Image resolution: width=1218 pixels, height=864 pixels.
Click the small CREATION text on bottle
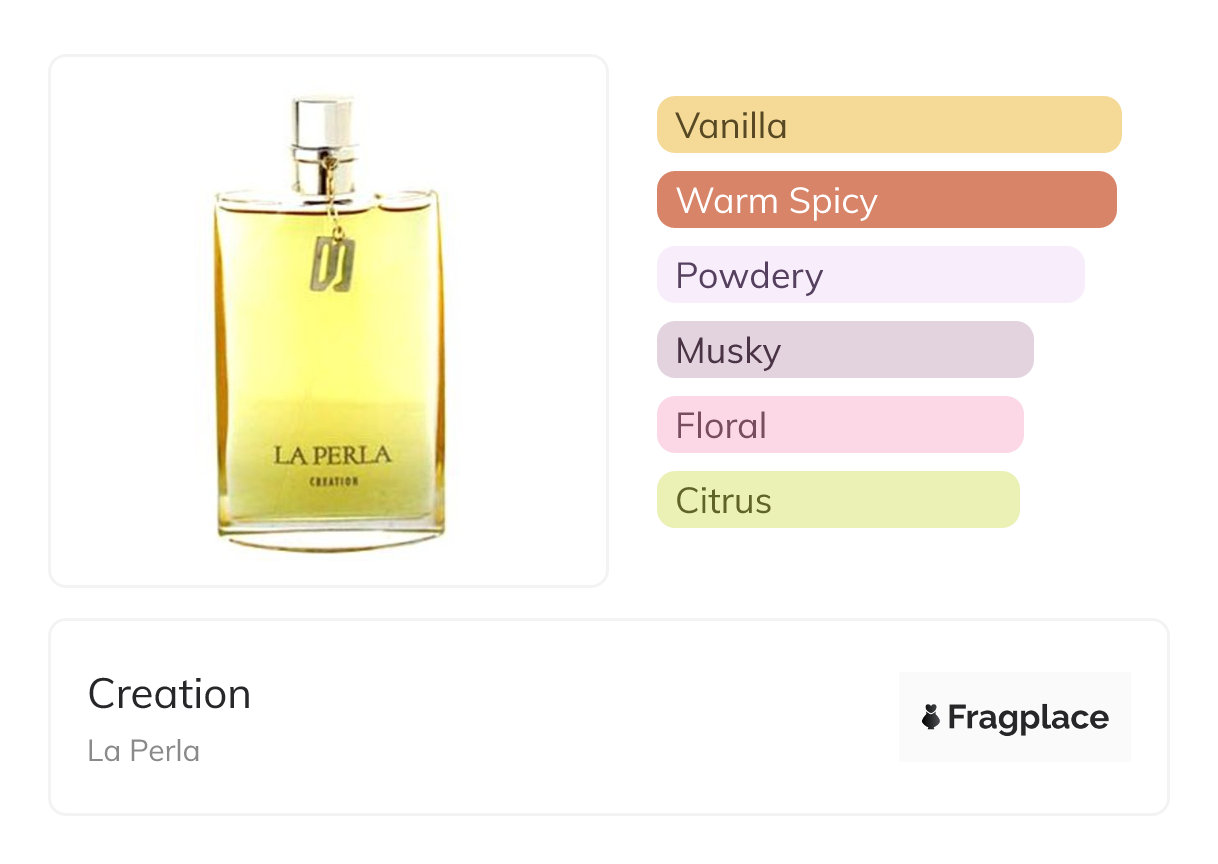pyautogui.click(x=333, y=481)
